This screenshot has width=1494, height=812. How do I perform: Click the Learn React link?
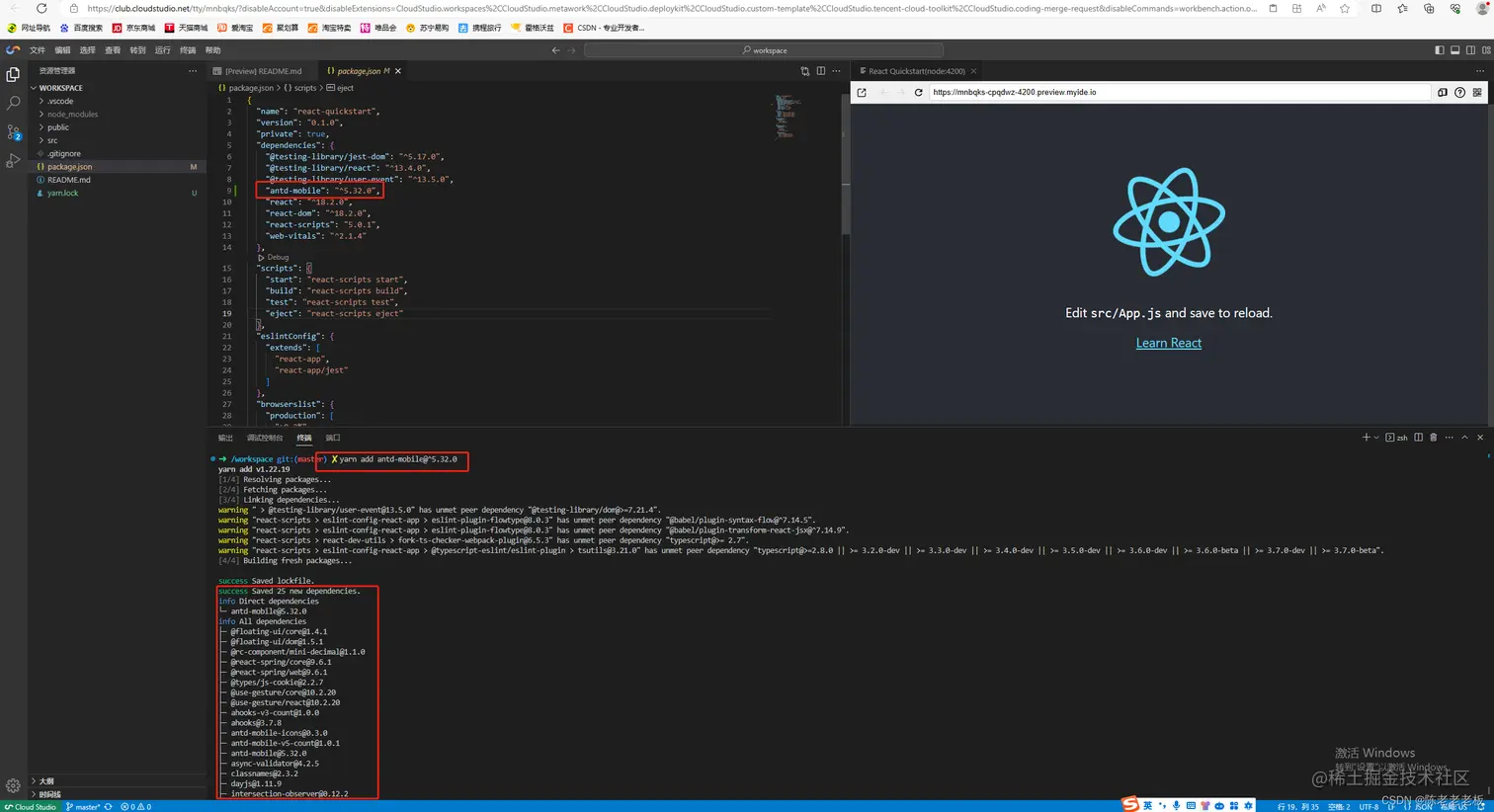[x=1169, y=343]
